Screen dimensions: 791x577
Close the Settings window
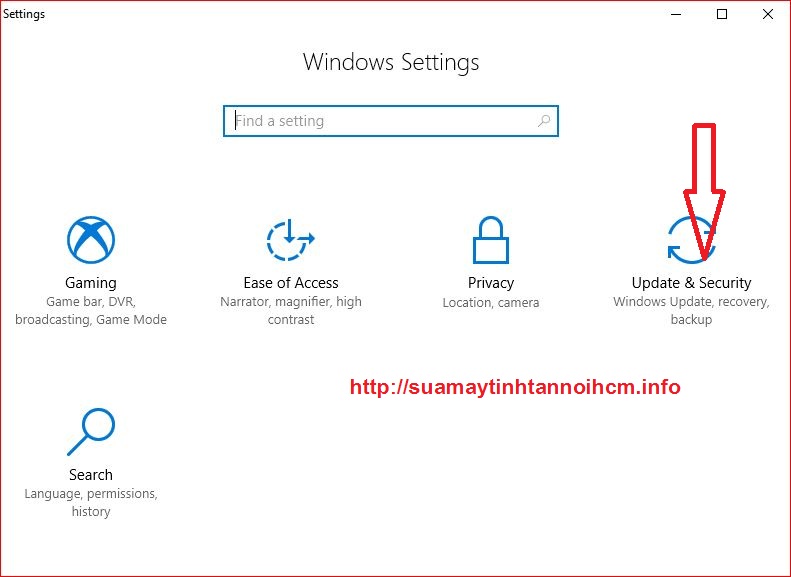click(768, 14)
